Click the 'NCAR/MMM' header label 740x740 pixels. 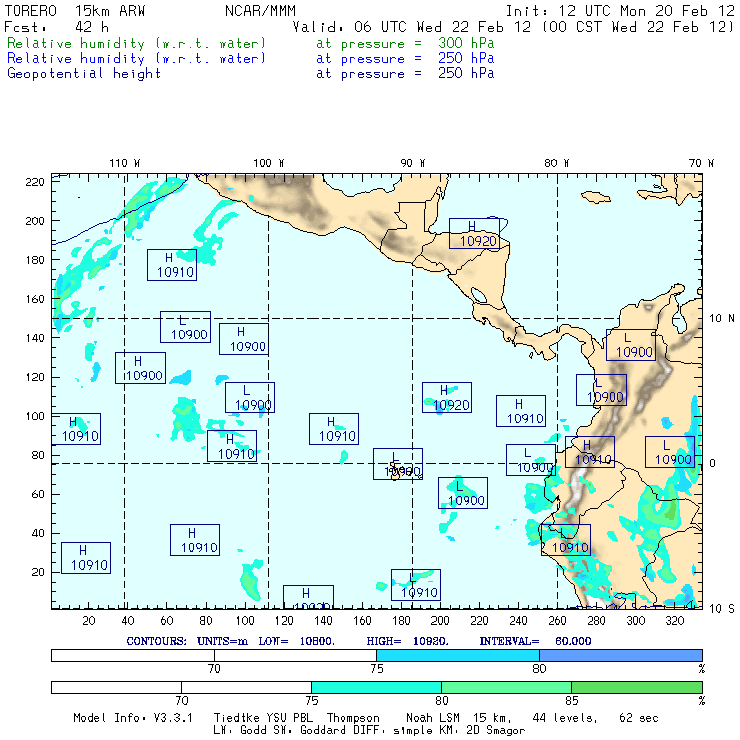[260, 10]
